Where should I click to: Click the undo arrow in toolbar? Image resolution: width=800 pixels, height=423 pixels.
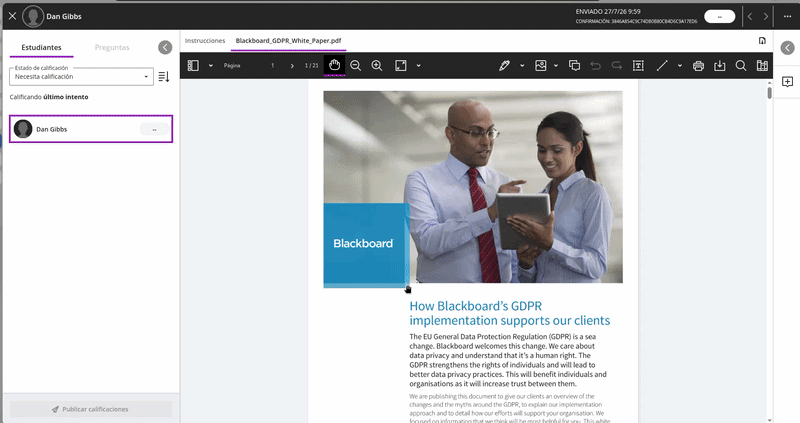[x=595, y=65]
